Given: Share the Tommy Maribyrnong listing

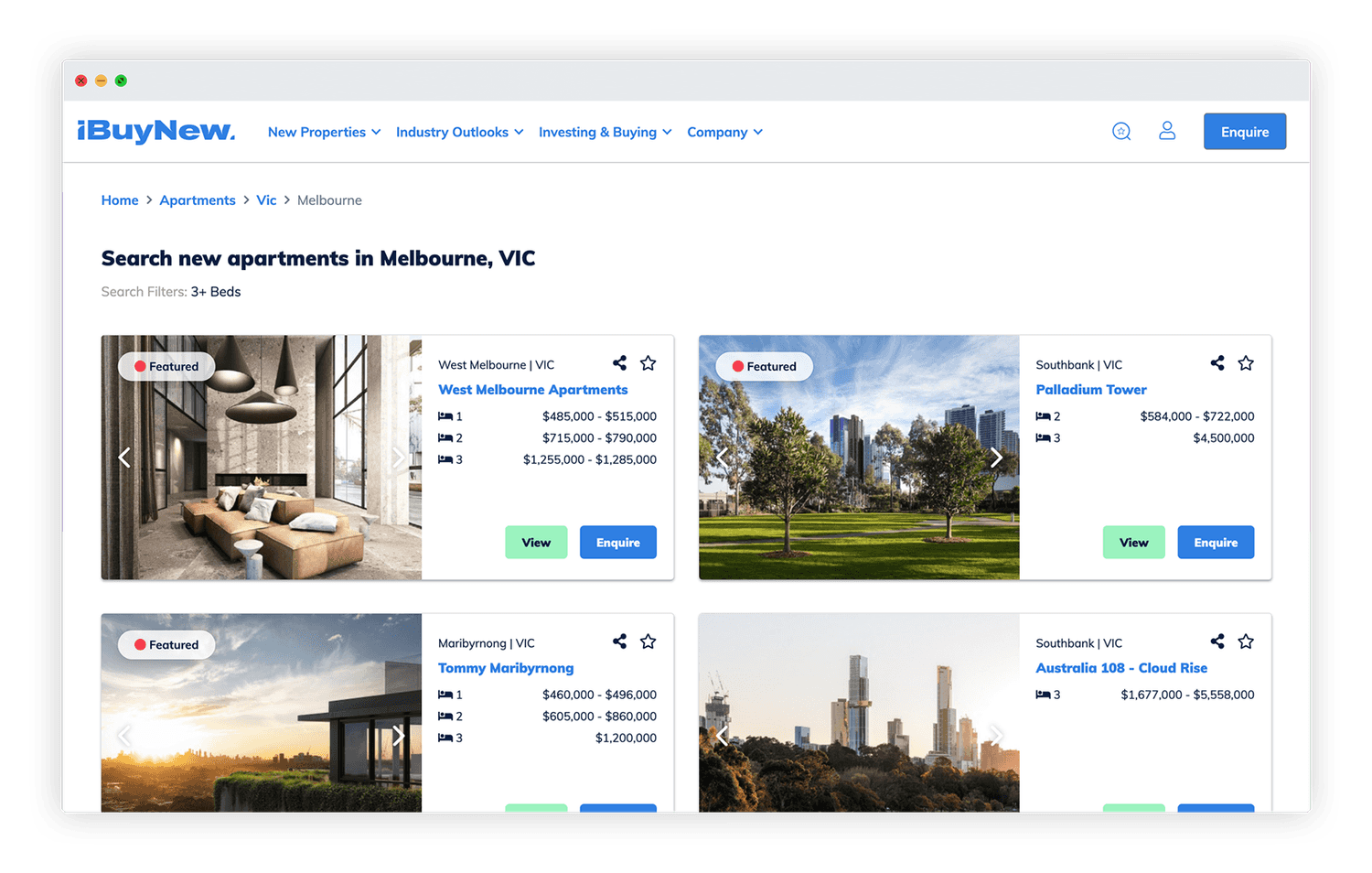Looking at the screenshot, I should click(619, 641).
